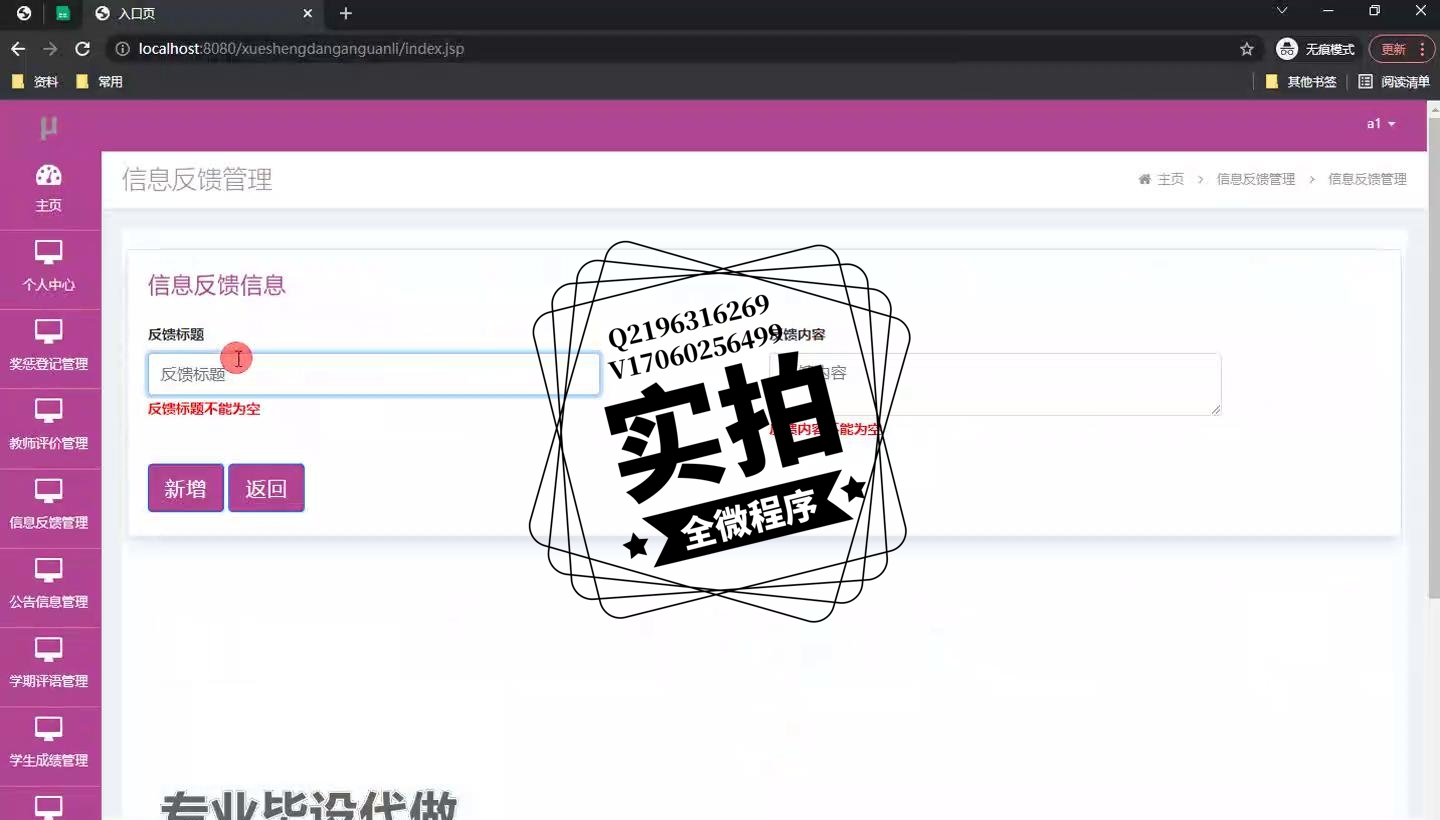
Task: Click the browser forward arrow
Action: (50, 49)
